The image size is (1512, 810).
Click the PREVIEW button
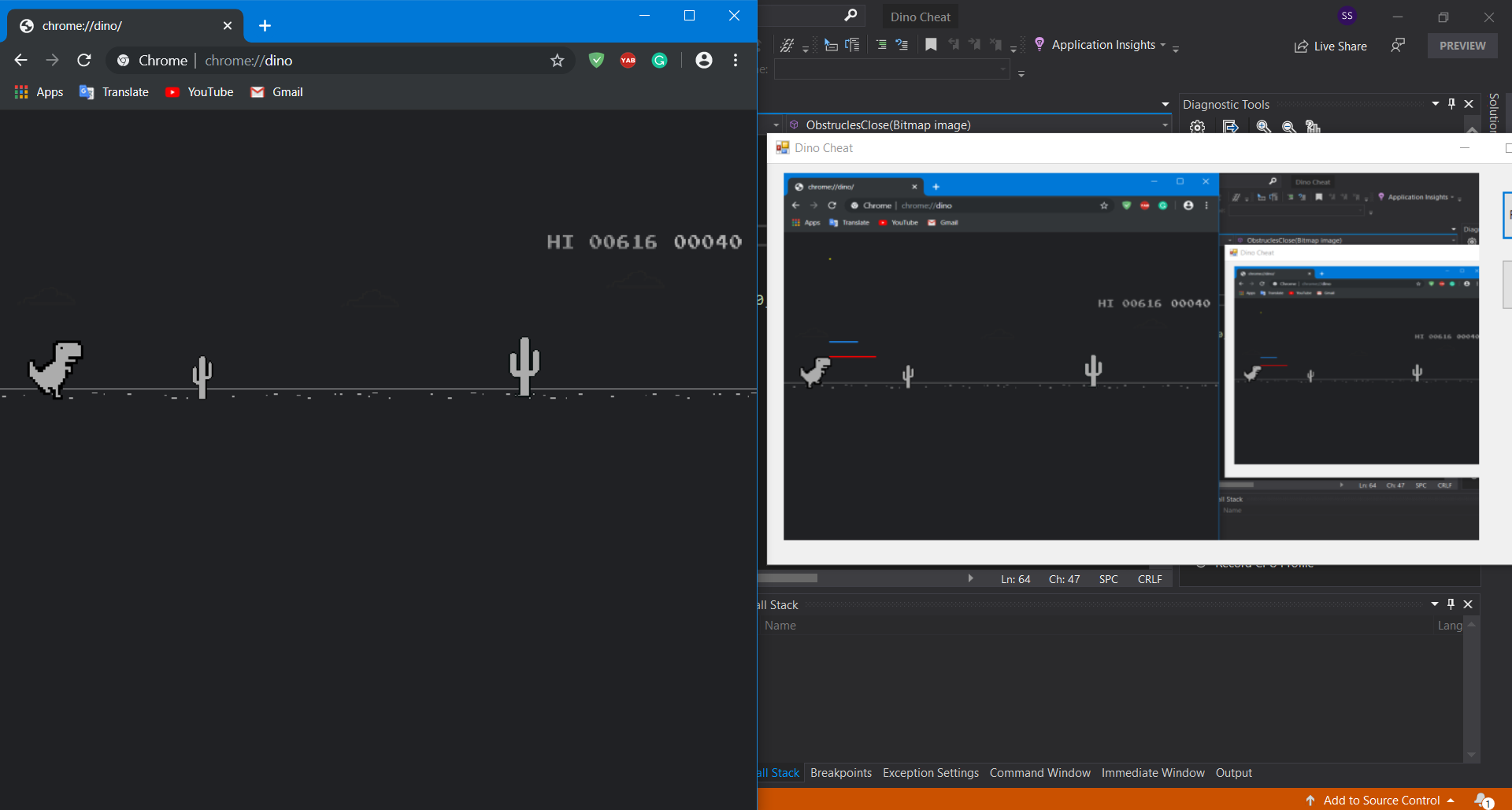pyautogui.click(x=1462, y=46)
